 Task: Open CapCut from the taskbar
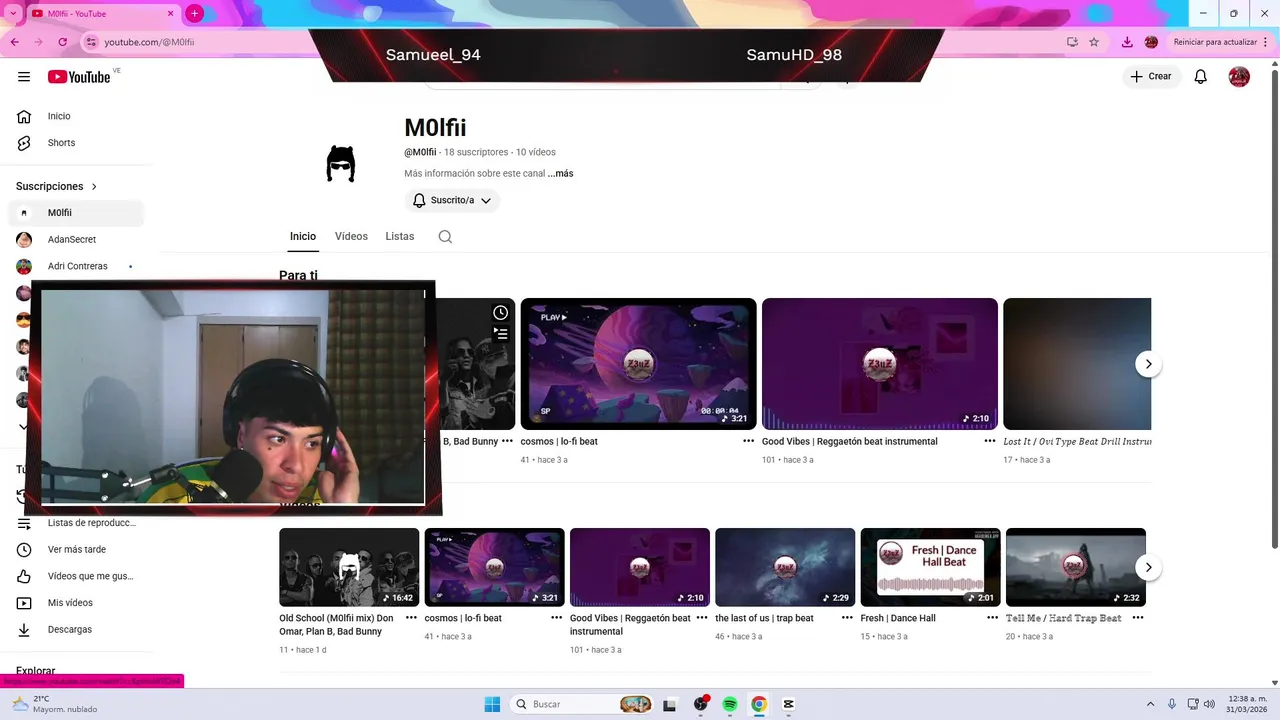point(789,704)
